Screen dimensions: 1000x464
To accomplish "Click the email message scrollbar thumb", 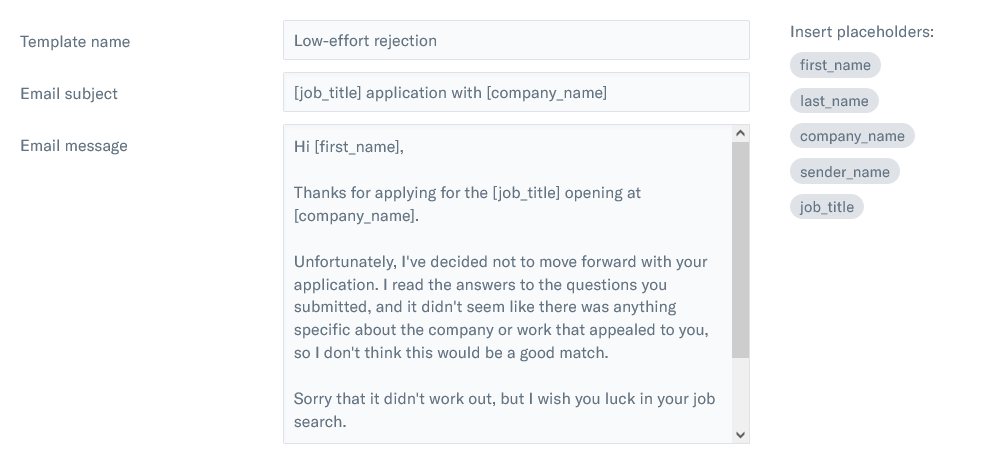I will (x=740, y=250).
